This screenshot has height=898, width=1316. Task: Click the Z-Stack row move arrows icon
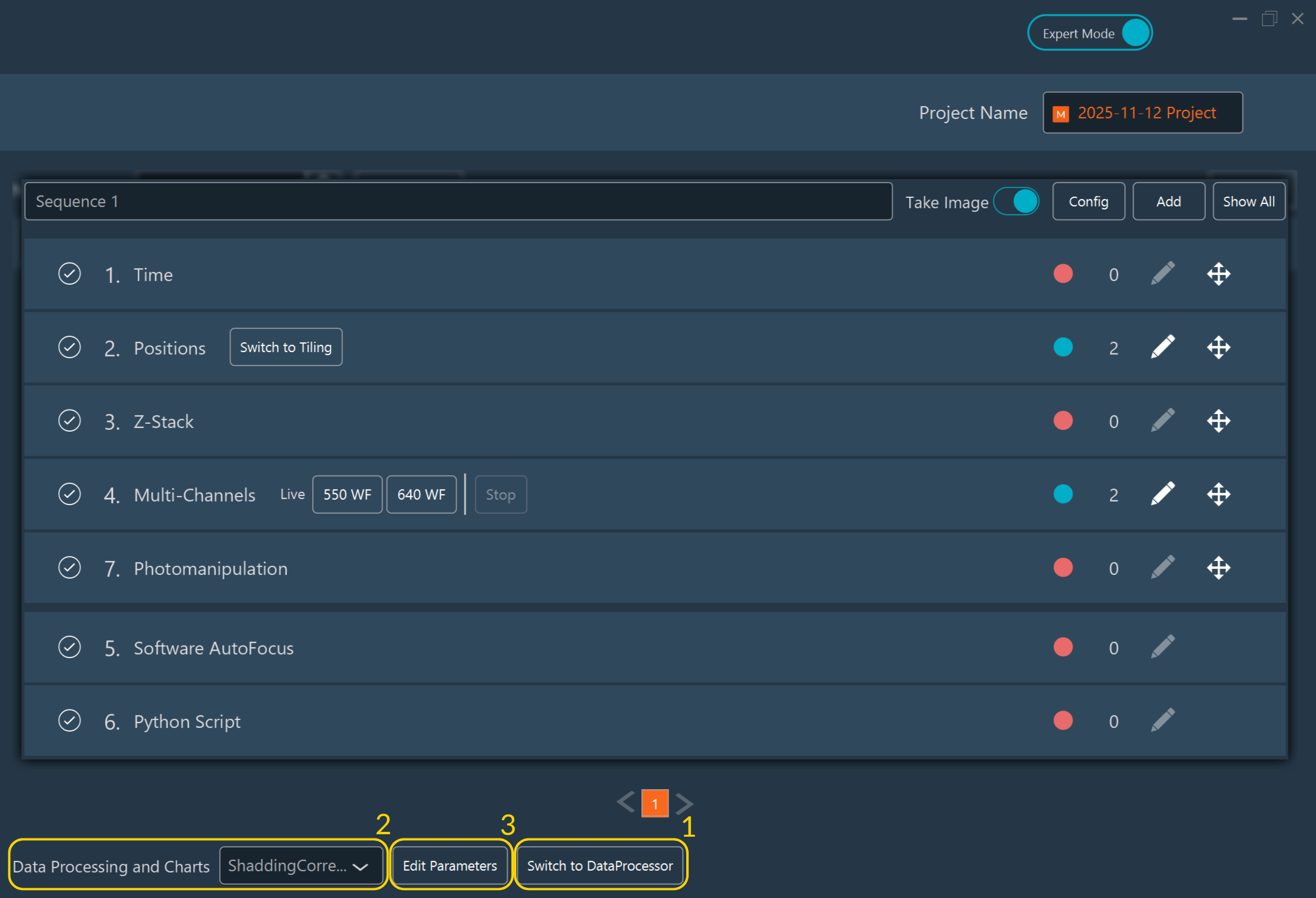(1218, 421)
